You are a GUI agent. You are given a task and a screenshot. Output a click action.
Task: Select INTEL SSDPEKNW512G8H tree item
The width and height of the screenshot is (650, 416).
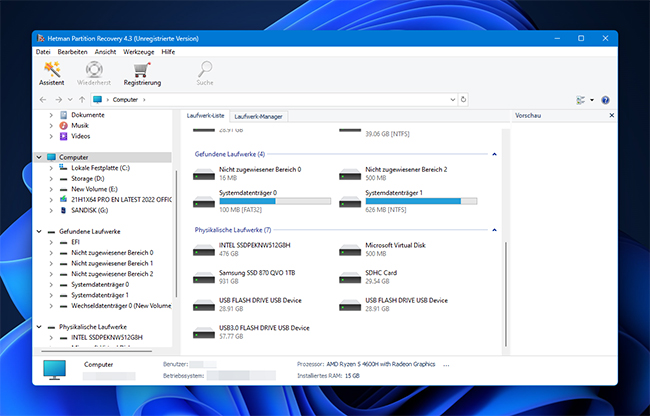107,338
